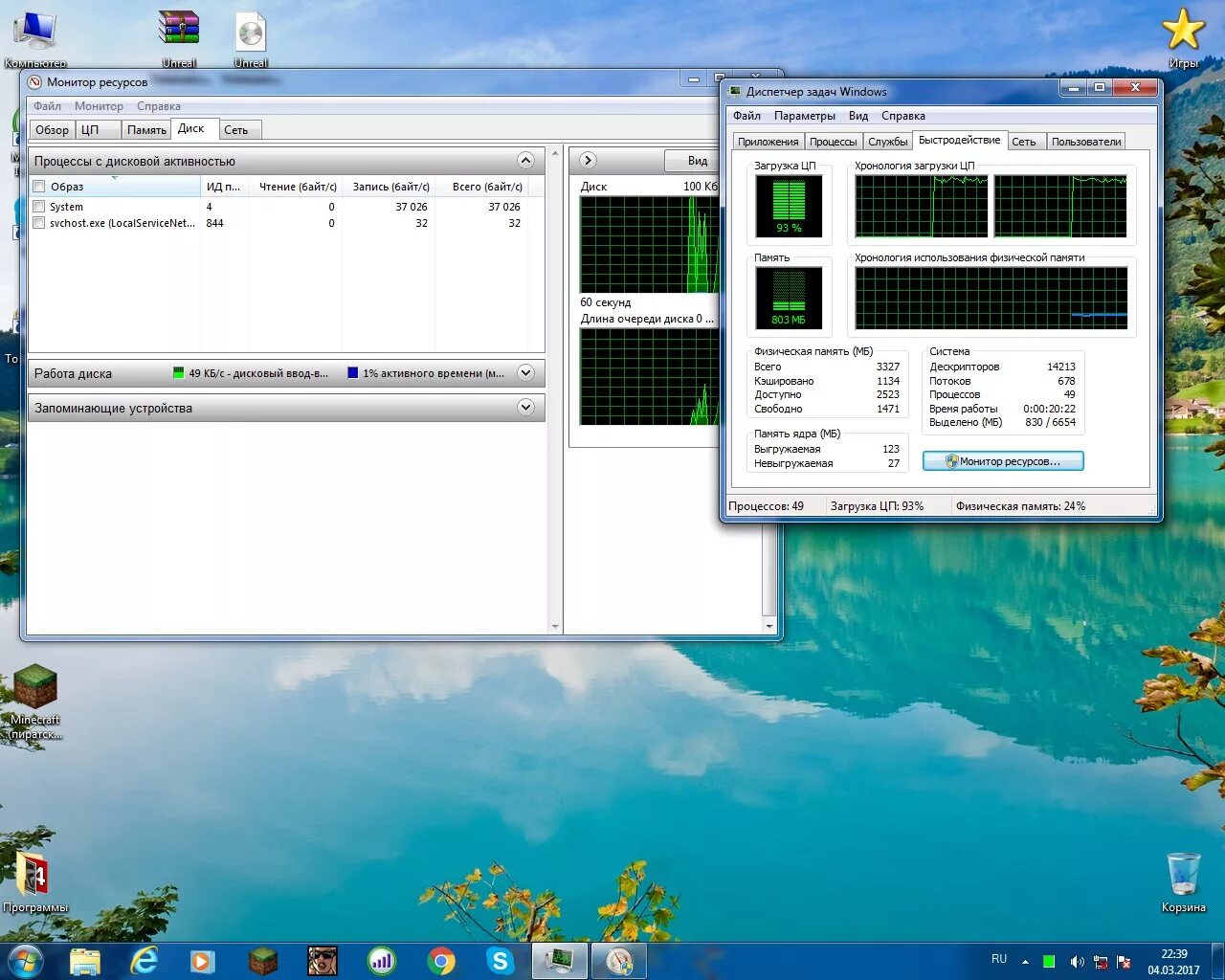Check the Образ select-all checkbox
1225x980 pixels.
pos(39,187)
